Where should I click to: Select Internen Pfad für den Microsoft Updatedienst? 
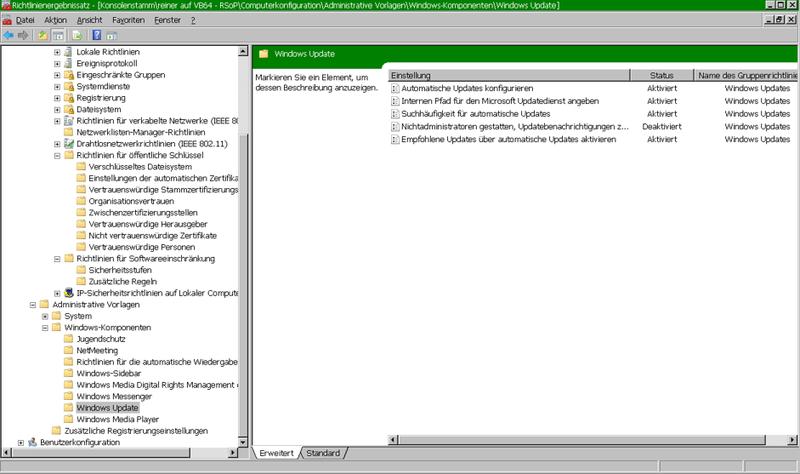pyautogui.click(x=500, y=101)
